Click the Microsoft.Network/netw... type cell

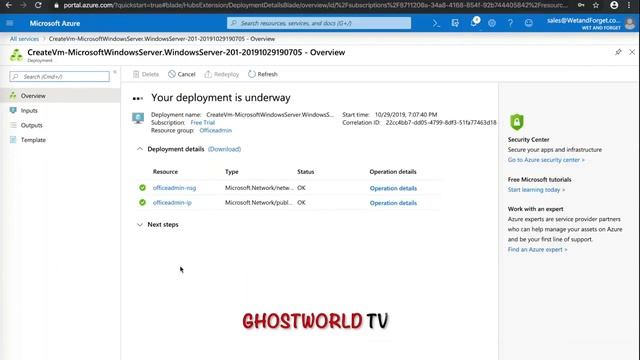(259, 188)
